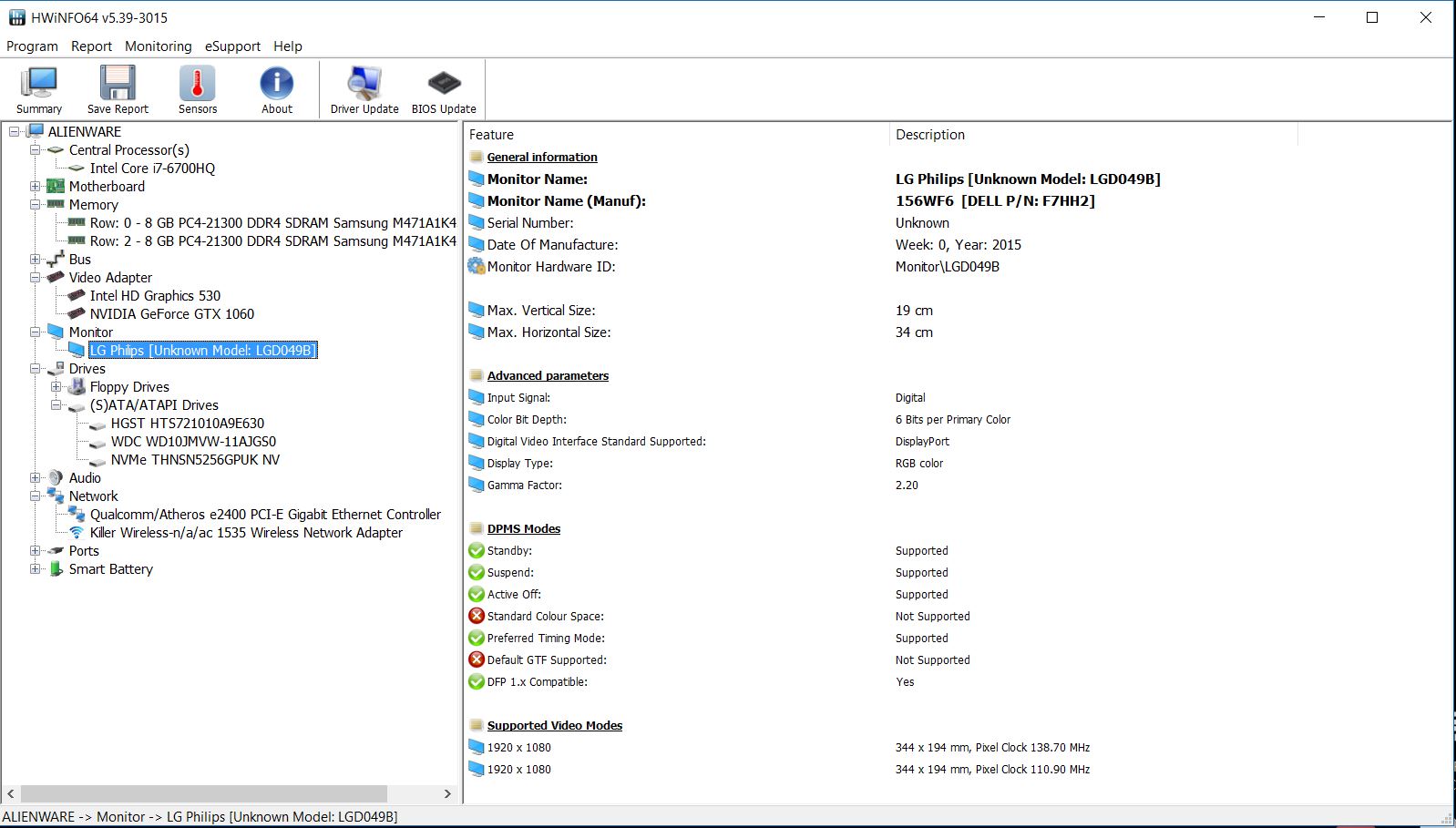
Task: Select memory Row: 2 Samsung module
Action: click(x=272, y=240)
